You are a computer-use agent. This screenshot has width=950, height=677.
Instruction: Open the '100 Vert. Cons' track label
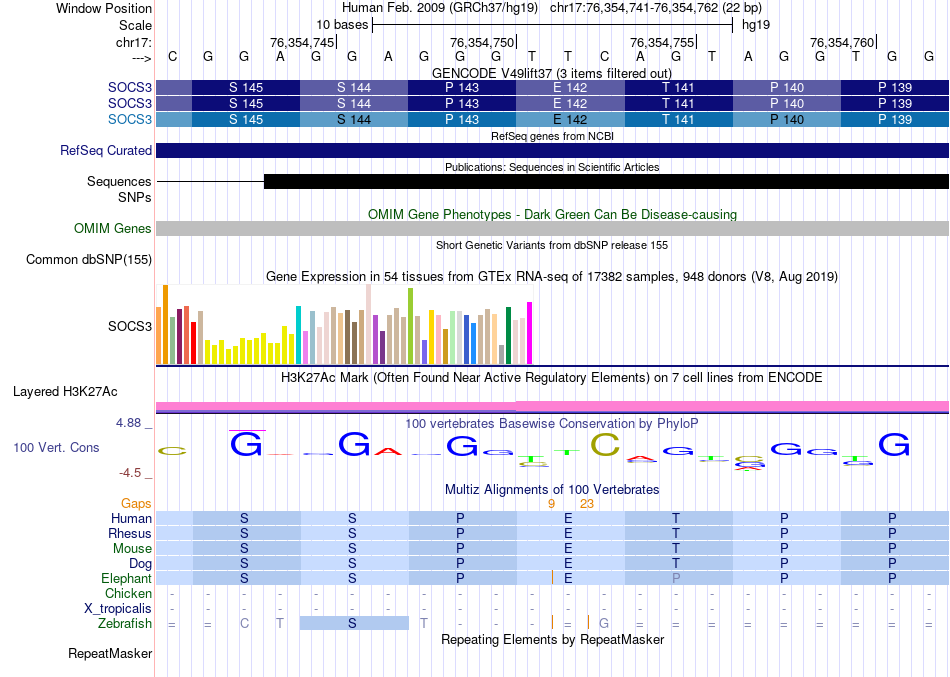click(x=56, y=447)
